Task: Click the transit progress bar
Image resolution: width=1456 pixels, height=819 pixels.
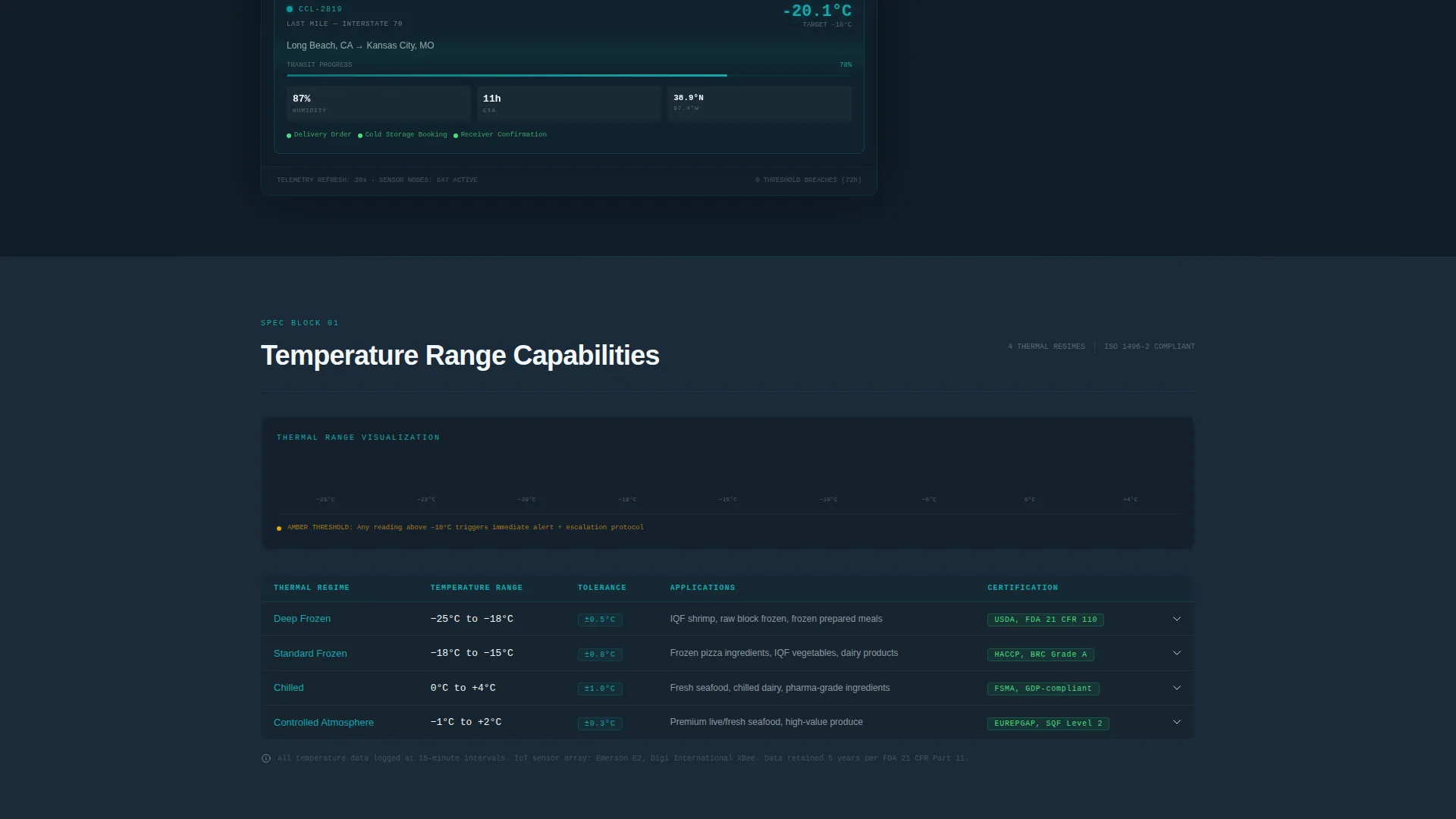Action: click(569, 76)
